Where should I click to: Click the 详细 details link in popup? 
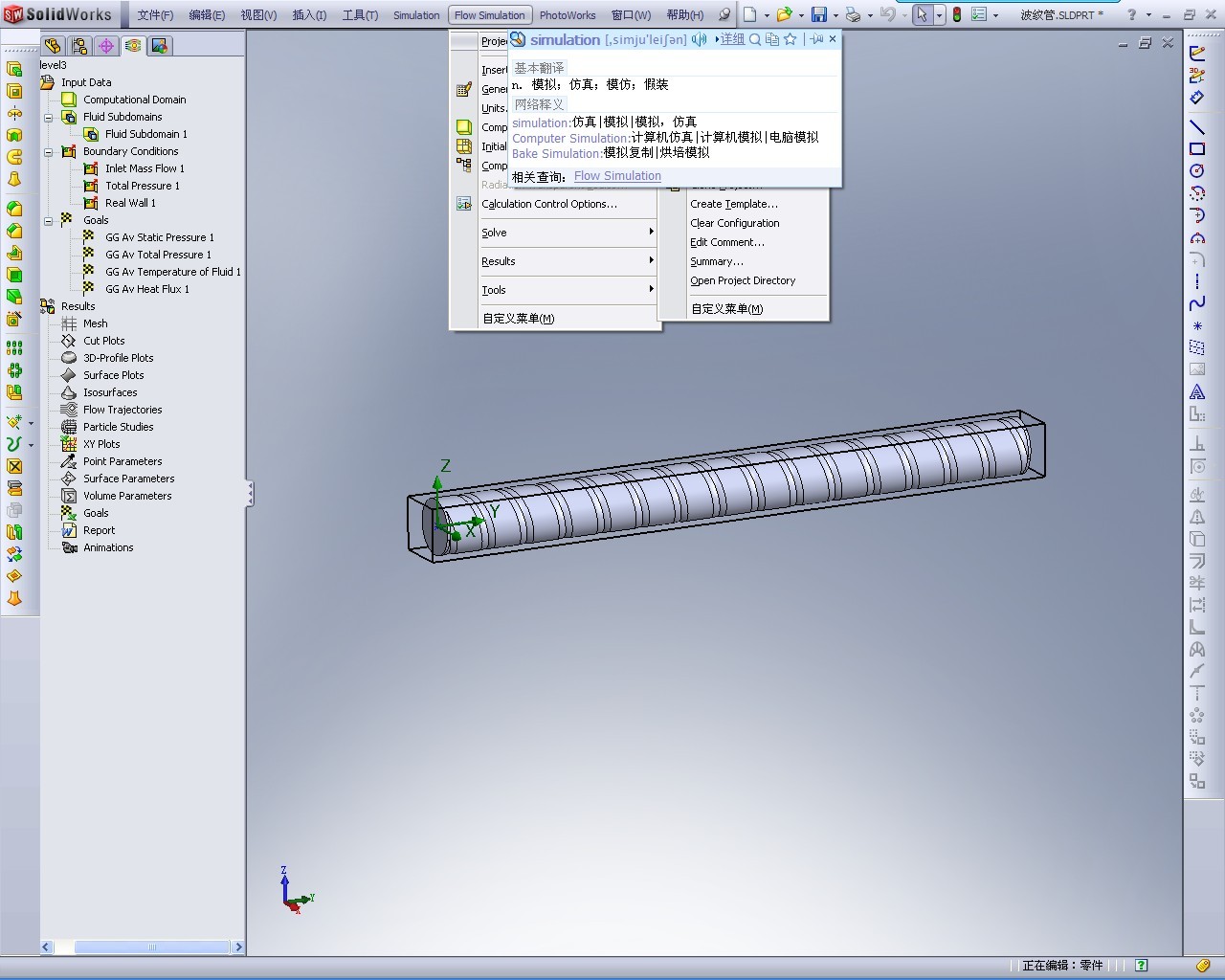pyautogui.click(x=730, y=39)
